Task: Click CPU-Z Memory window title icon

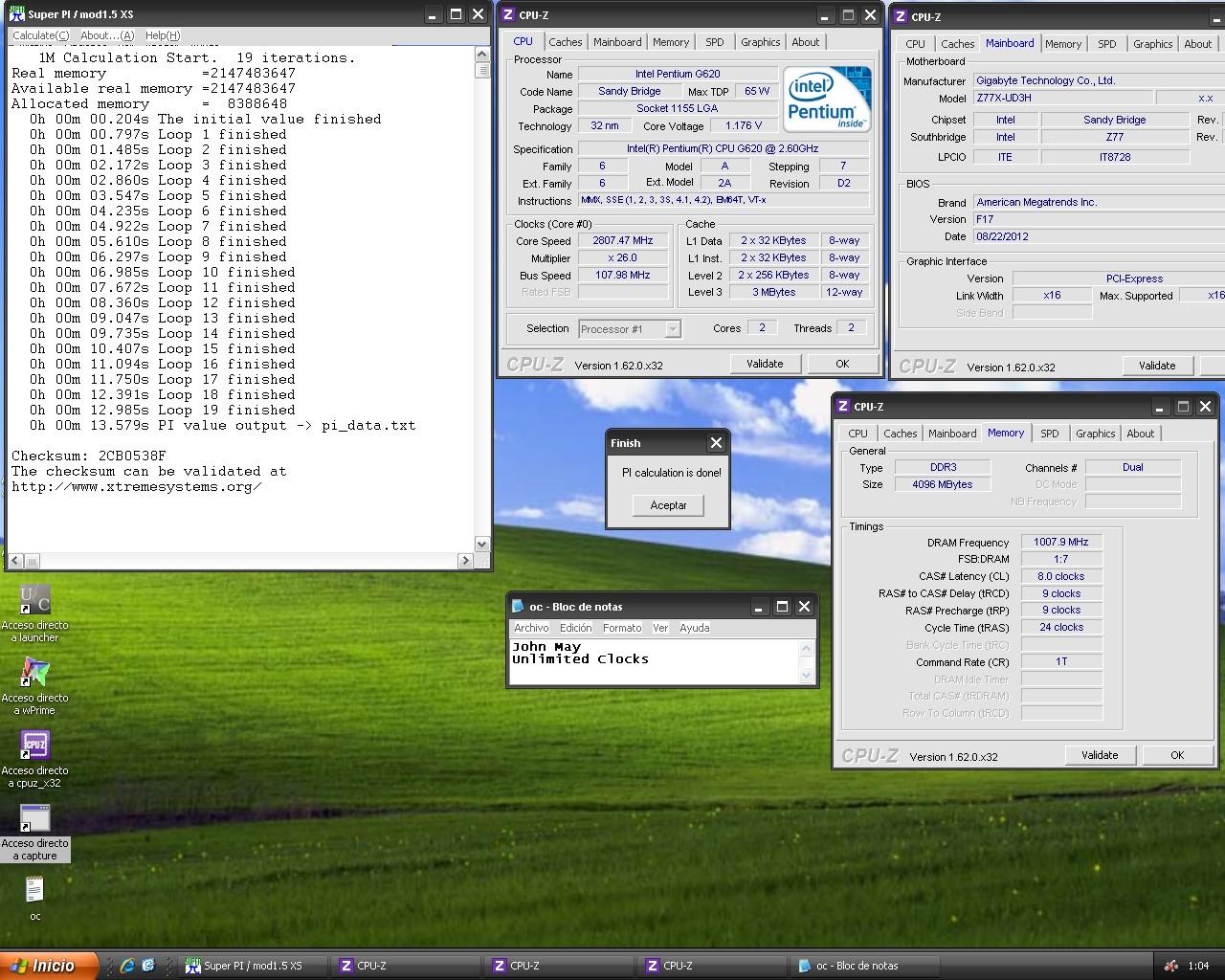Action: (x=843, y=406)
